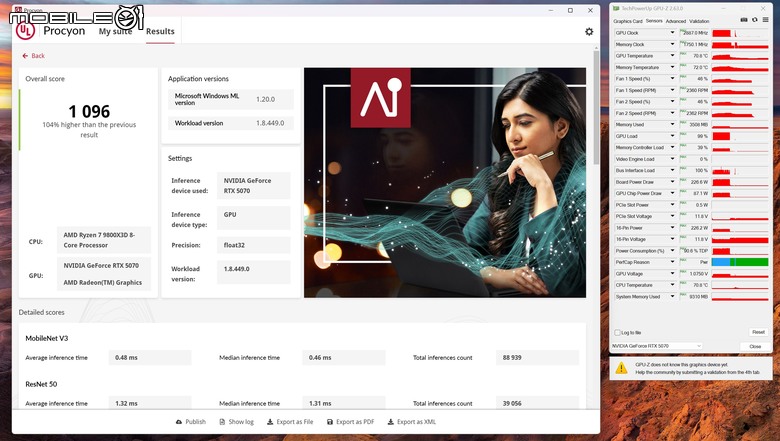Click the GPU Load history graph
The height and width of the screenshot is (441, 780).
(740, 136)
